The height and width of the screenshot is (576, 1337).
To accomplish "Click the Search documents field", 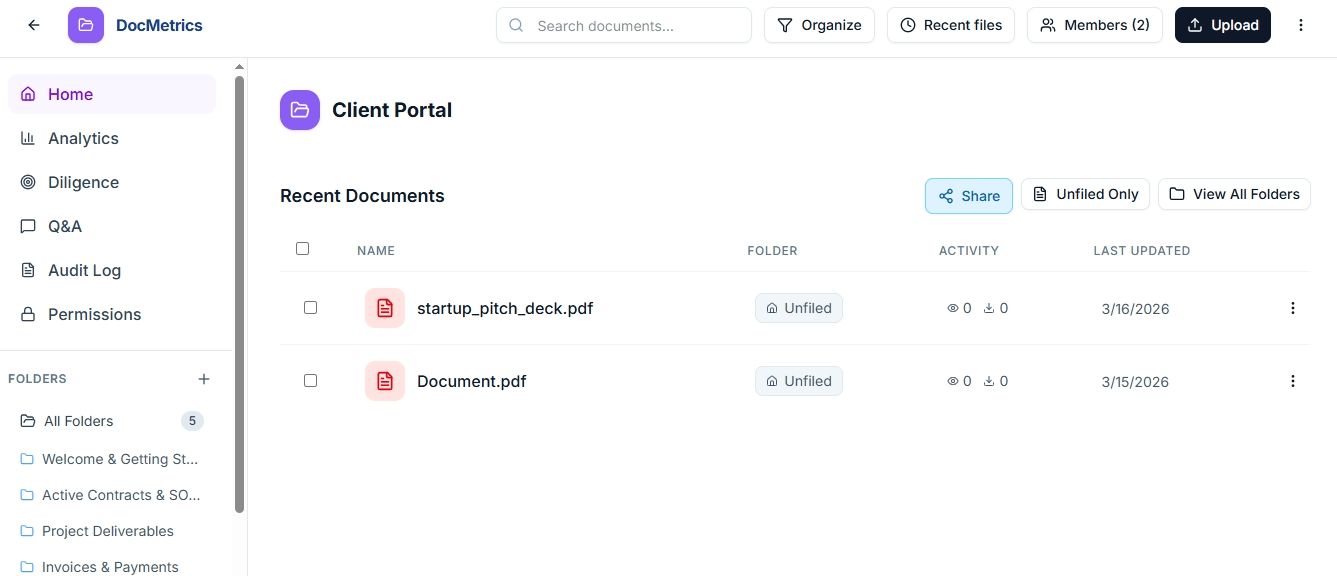I will coord(623,24).
